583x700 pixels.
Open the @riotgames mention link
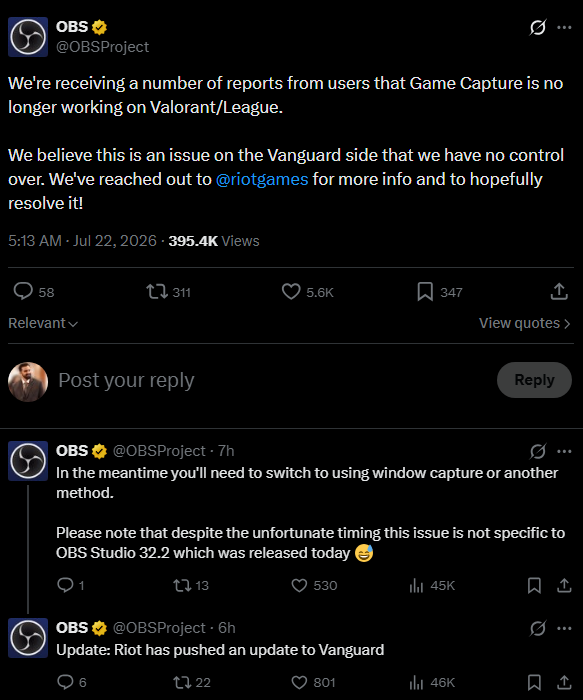(x=262, y=179)
